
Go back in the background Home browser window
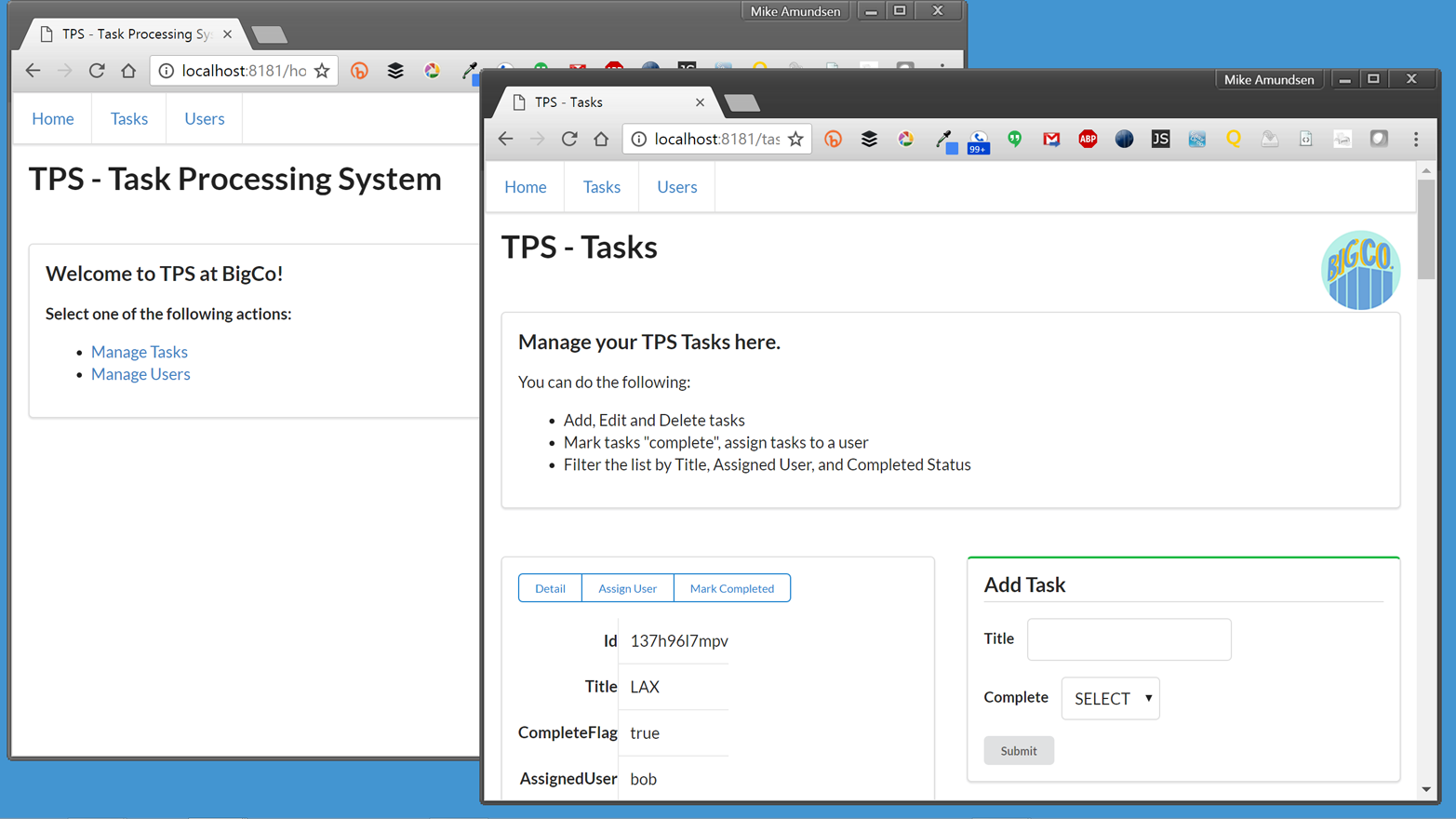pyautogui.click(x=33, y=71)
